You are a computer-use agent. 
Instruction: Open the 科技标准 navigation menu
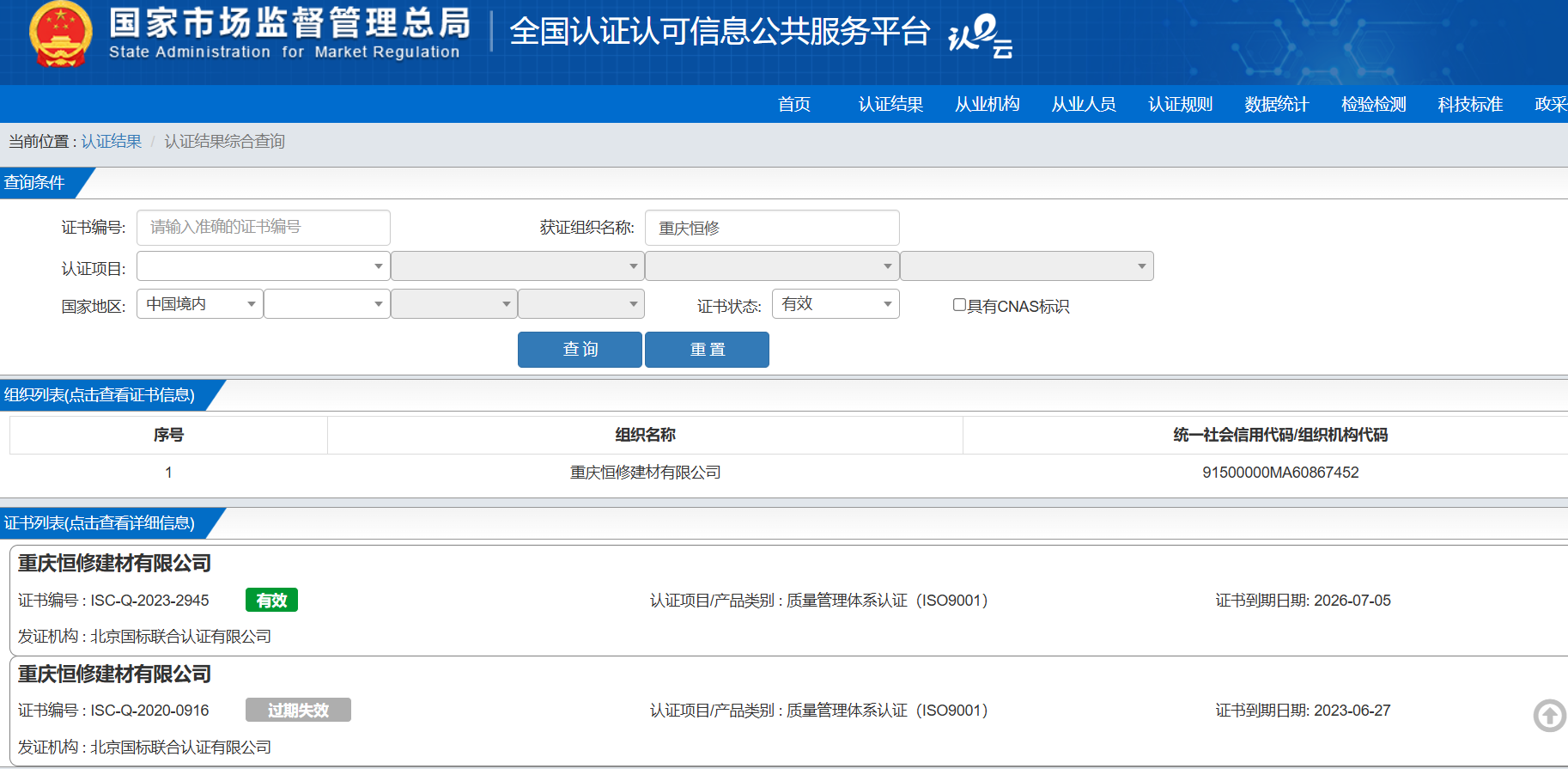1470,105
